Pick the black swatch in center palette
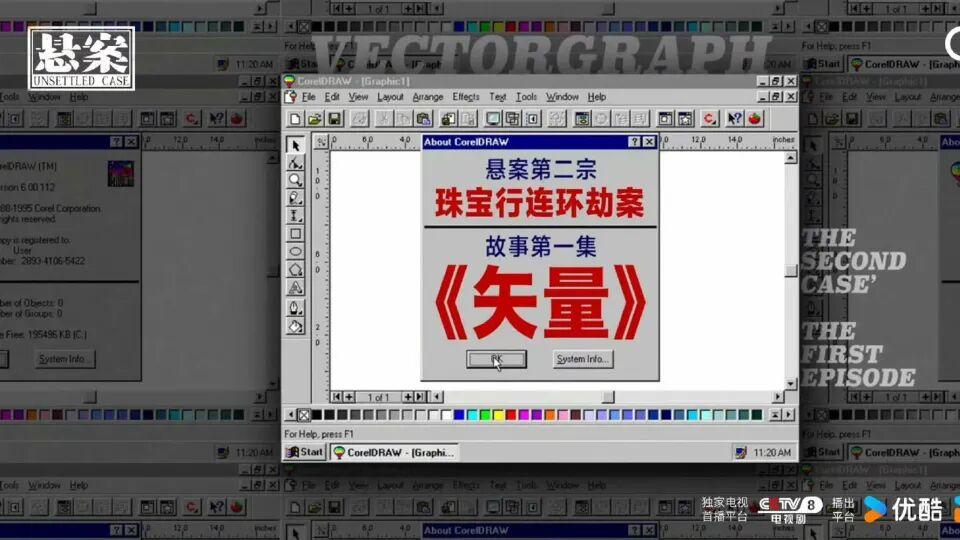 pyautogui.click(x=317, y=415)
